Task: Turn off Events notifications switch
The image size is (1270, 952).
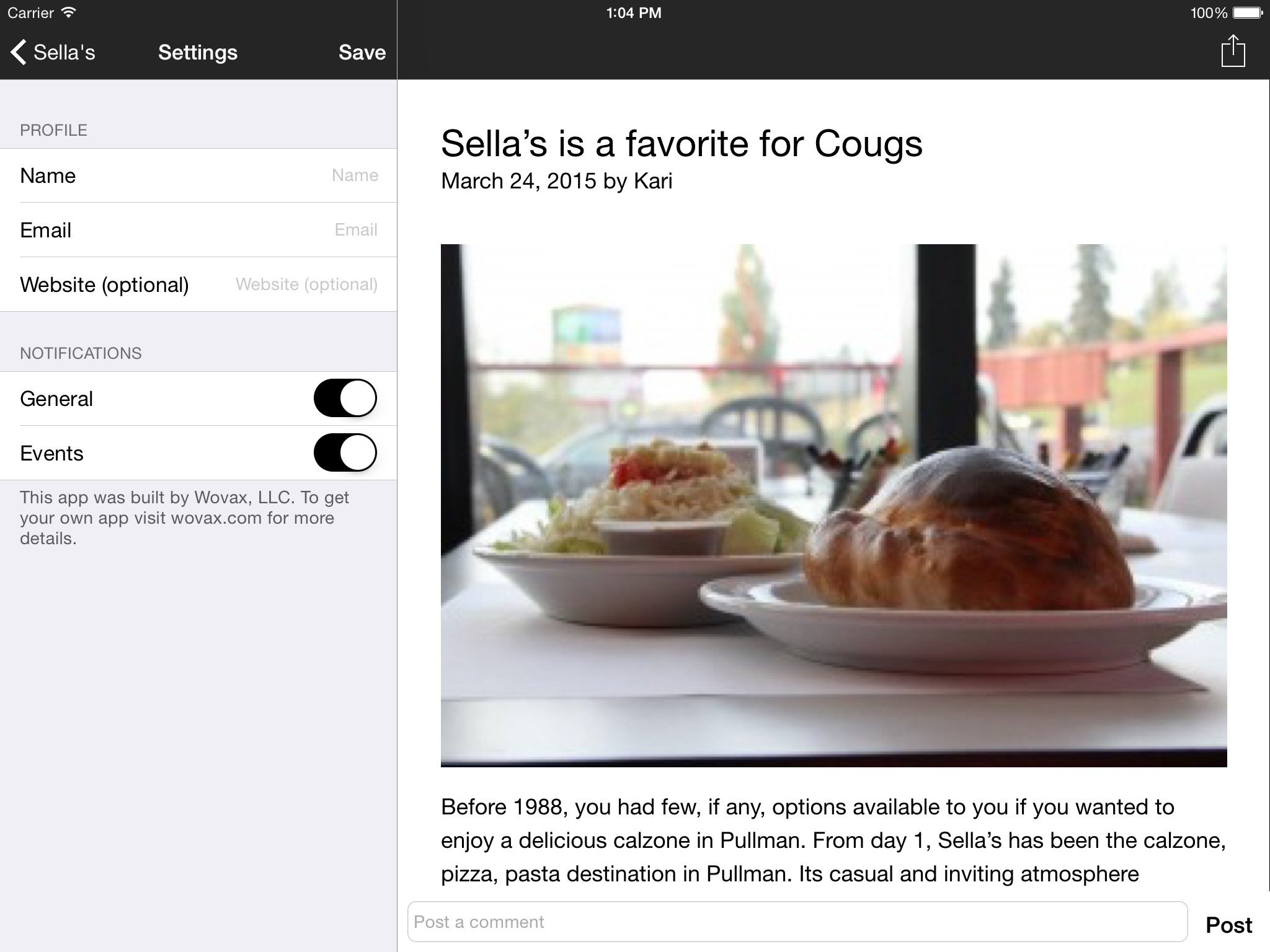Action: coord(345,452)
